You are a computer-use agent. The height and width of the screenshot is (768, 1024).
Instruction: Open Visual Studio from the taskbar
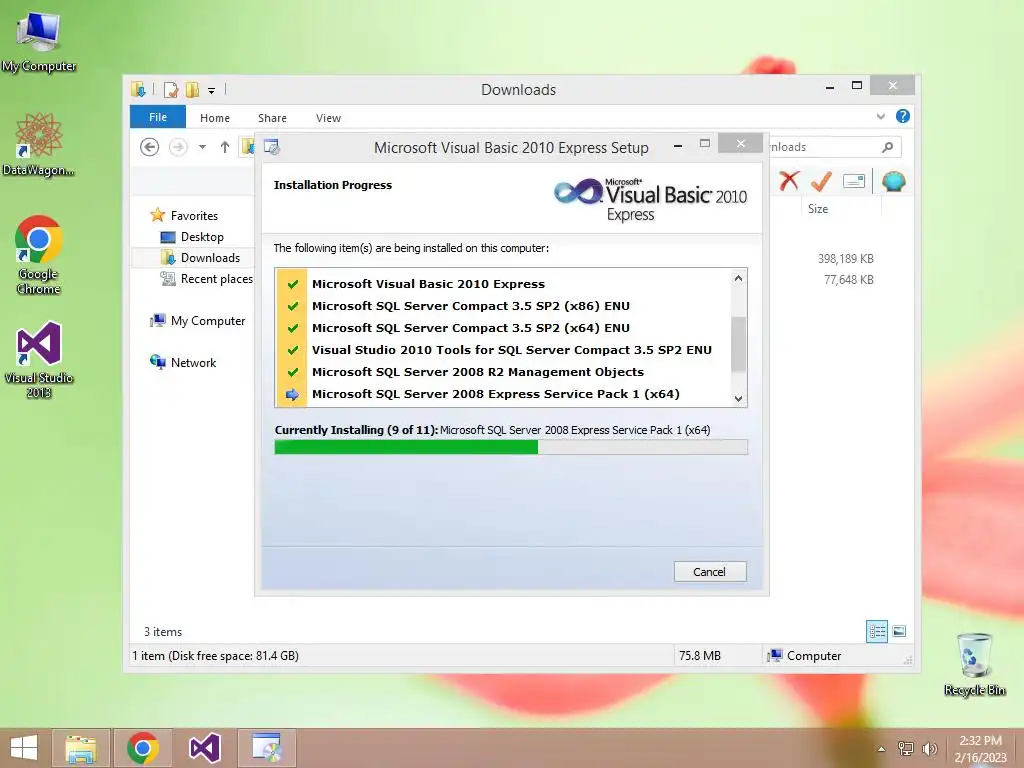click(x=204, y=748)
